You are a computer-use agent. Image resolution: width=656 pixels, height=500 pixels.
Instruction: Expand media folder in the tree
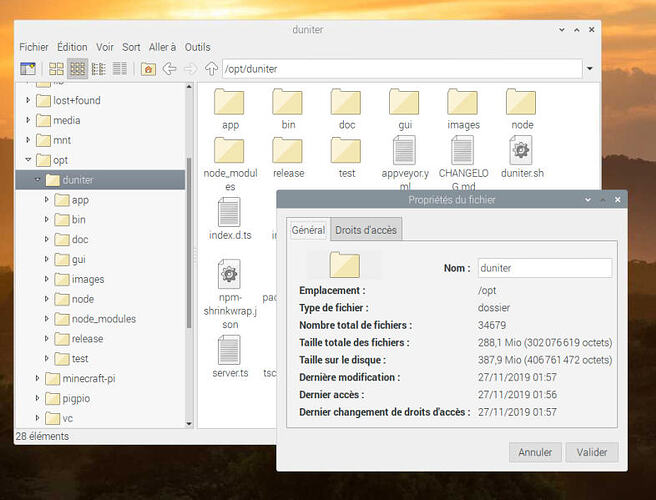(28, 120)
